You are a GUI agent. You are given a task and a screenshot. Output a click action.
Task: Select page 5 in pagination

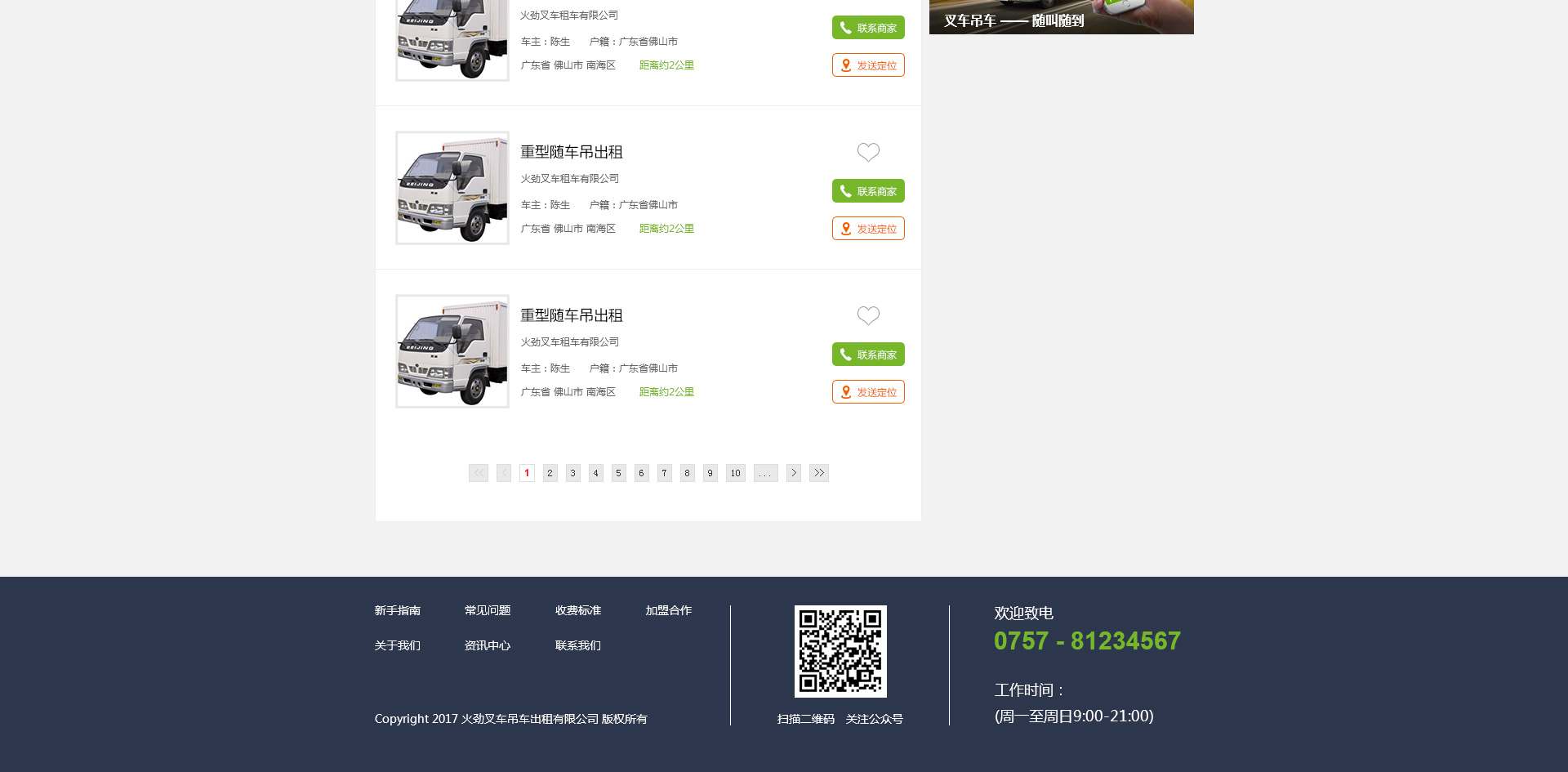pos(619,473)
